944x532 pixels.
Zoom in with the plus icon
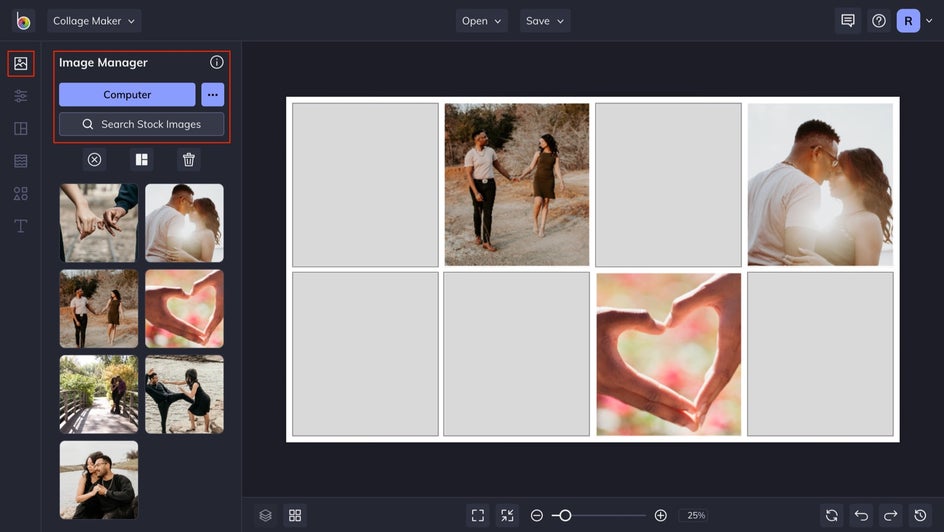660,515
